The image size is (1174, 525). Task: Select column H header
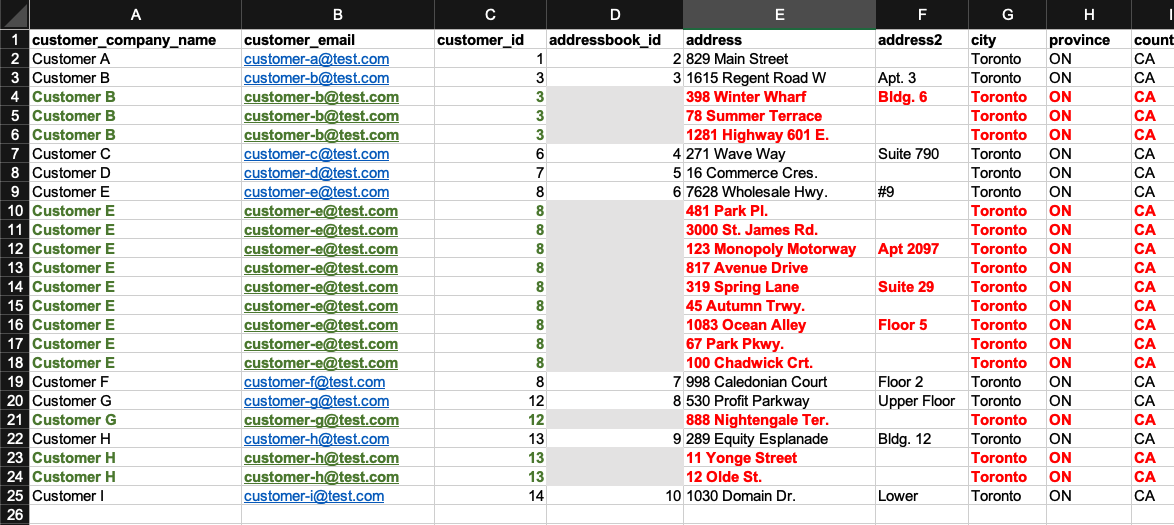[x=1089, y=14]
